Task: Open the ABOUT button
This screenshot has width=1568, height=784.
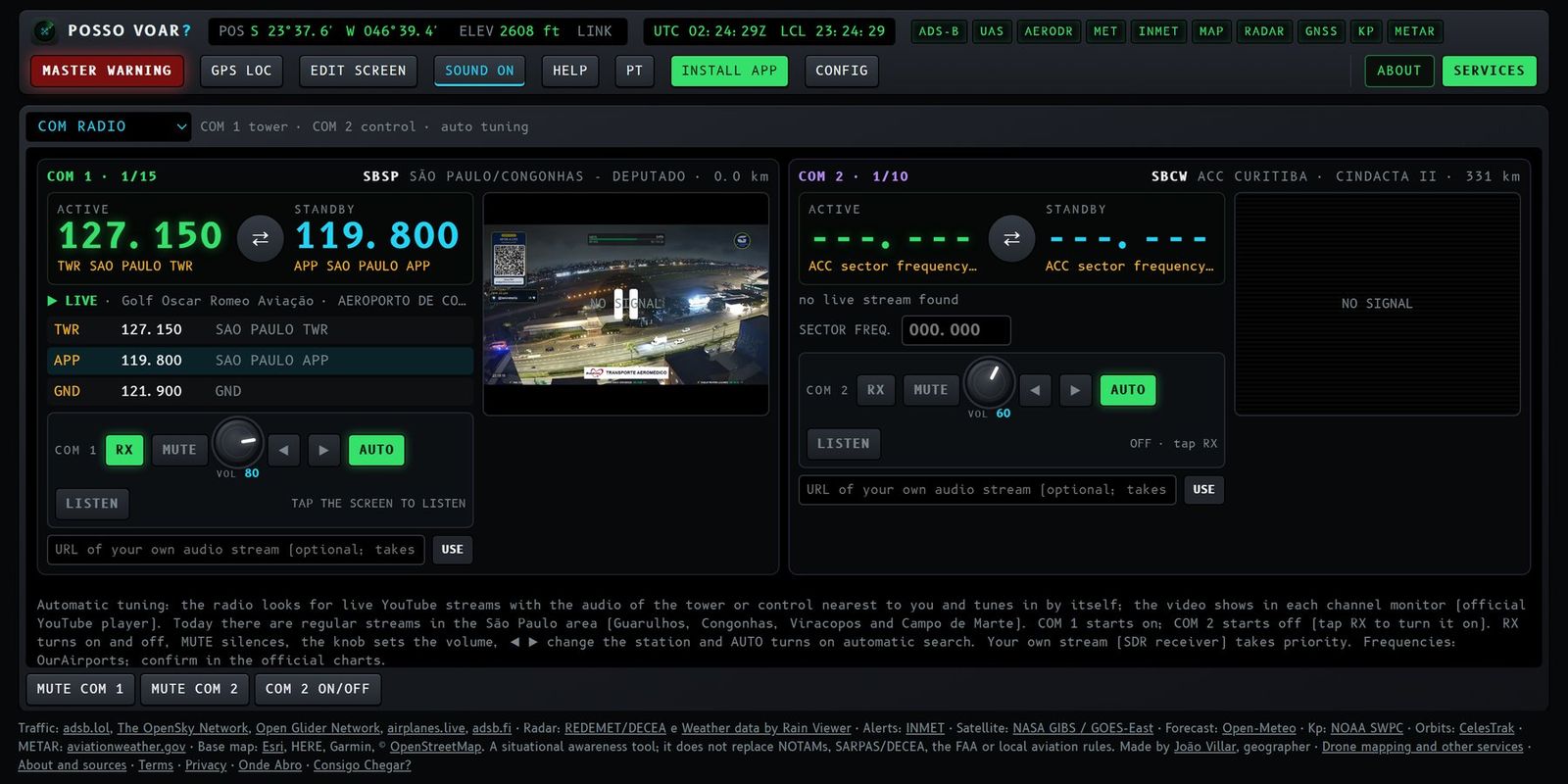Action: click(1399, 71)
